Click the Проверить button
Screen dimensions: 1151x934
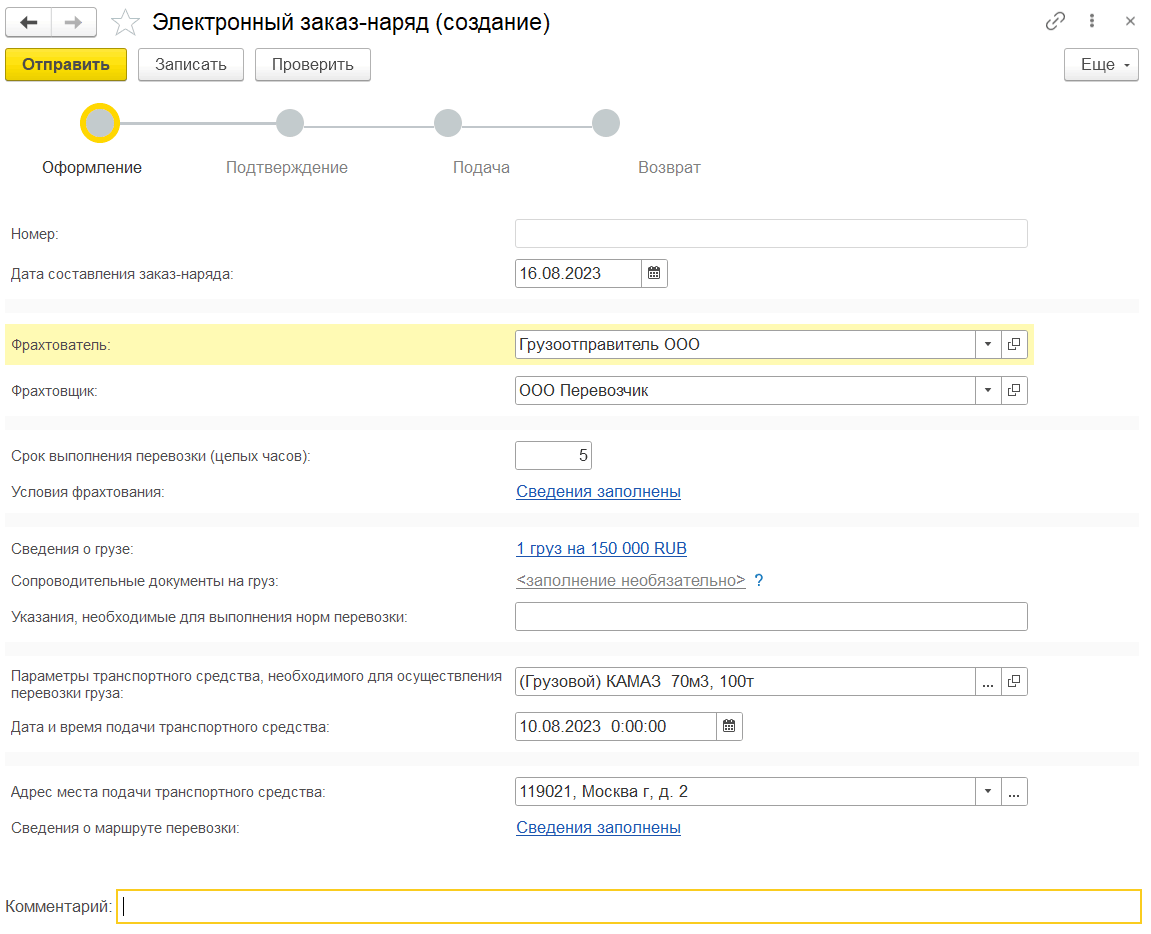(x=313, y=65)
